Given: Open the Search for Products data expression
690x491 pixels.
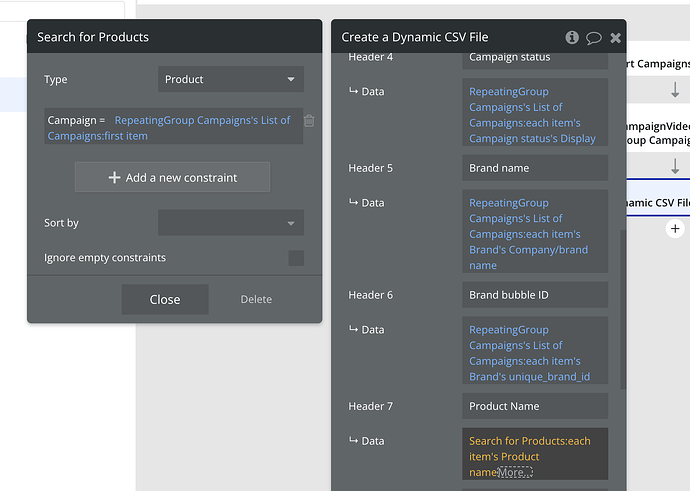Looking at the screenshot, I should (530, 449).
